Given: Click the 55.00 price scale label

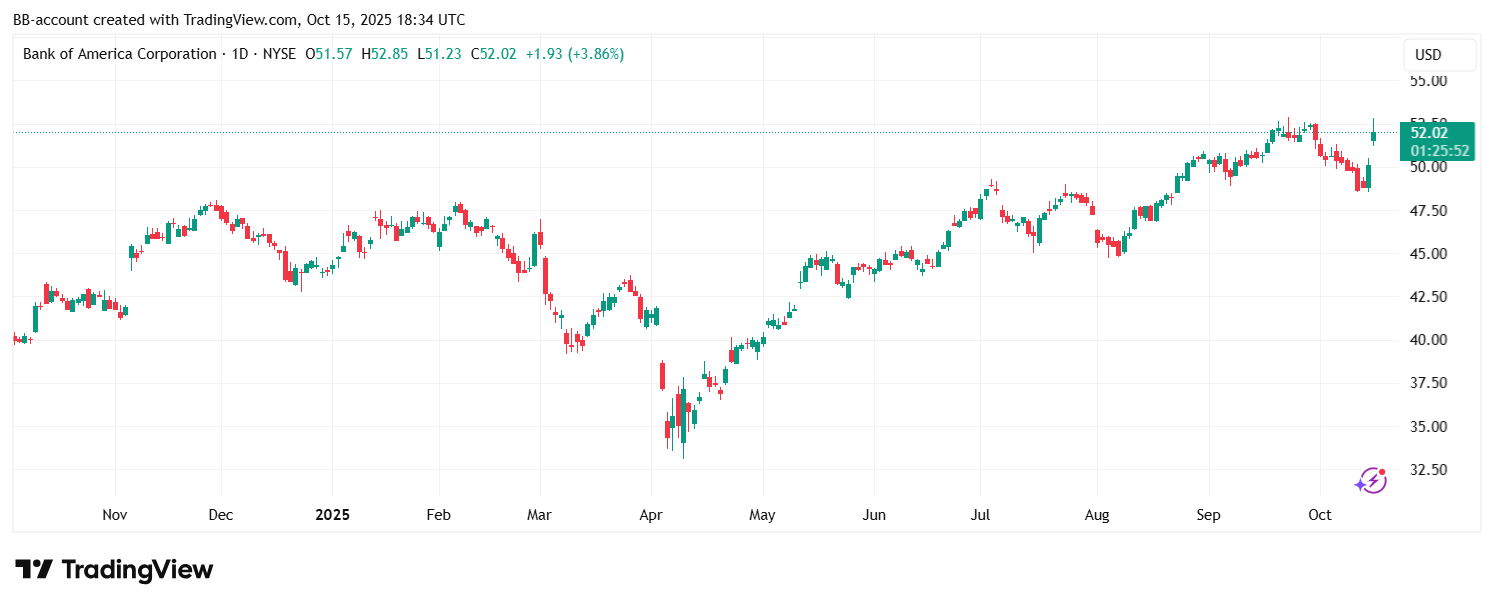Looking at the screenshot, I should coord(1428,81).
